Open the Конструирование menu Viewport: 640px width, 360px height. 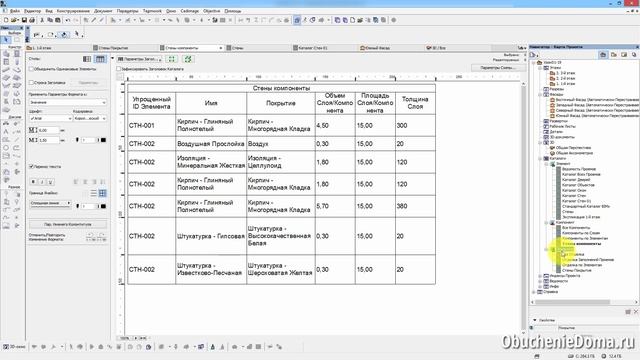point(73,11)
